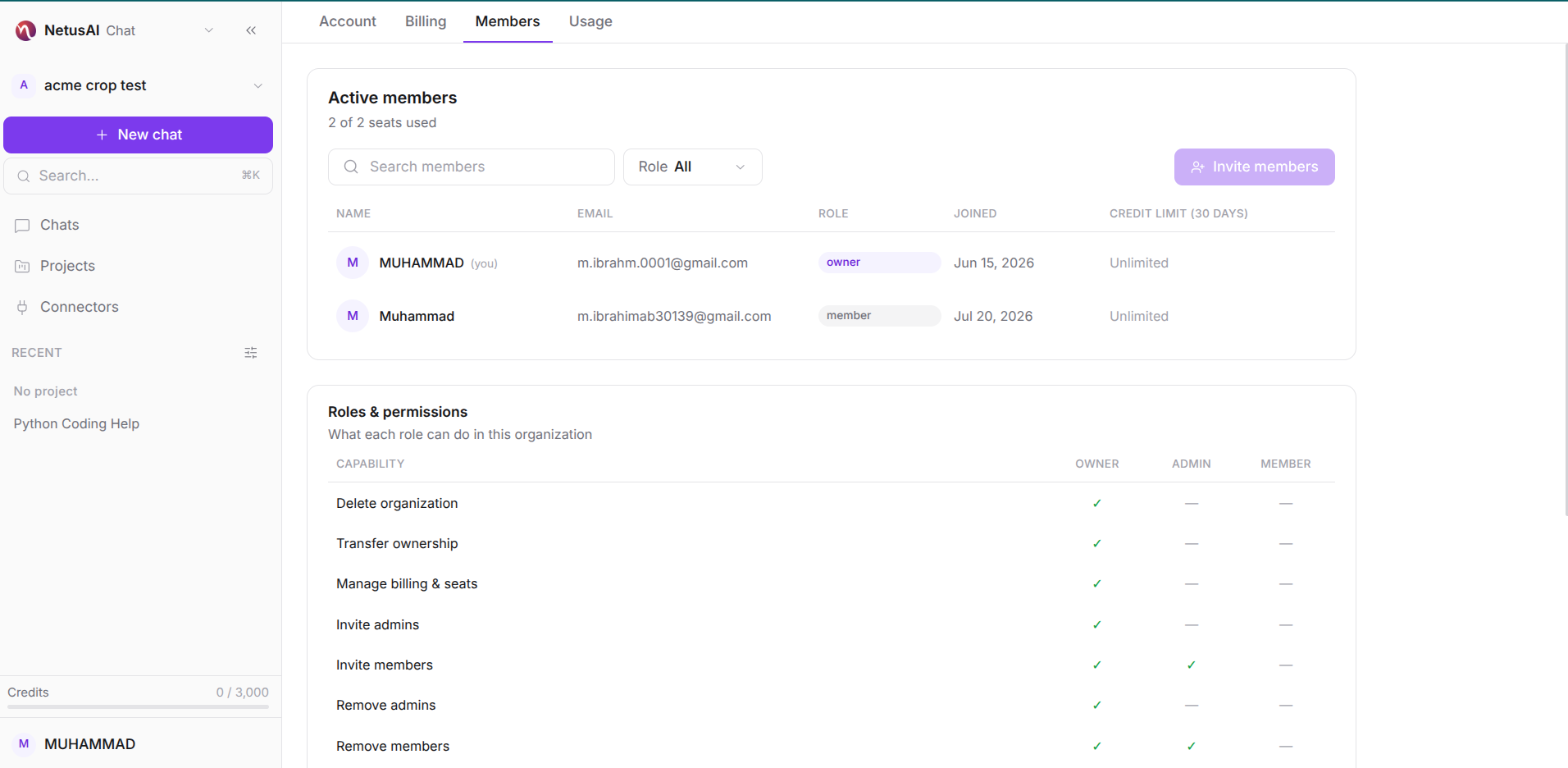This screenshot has width=1568, height=768.
Task: Click the sidebar Search field
Action: 138,176
